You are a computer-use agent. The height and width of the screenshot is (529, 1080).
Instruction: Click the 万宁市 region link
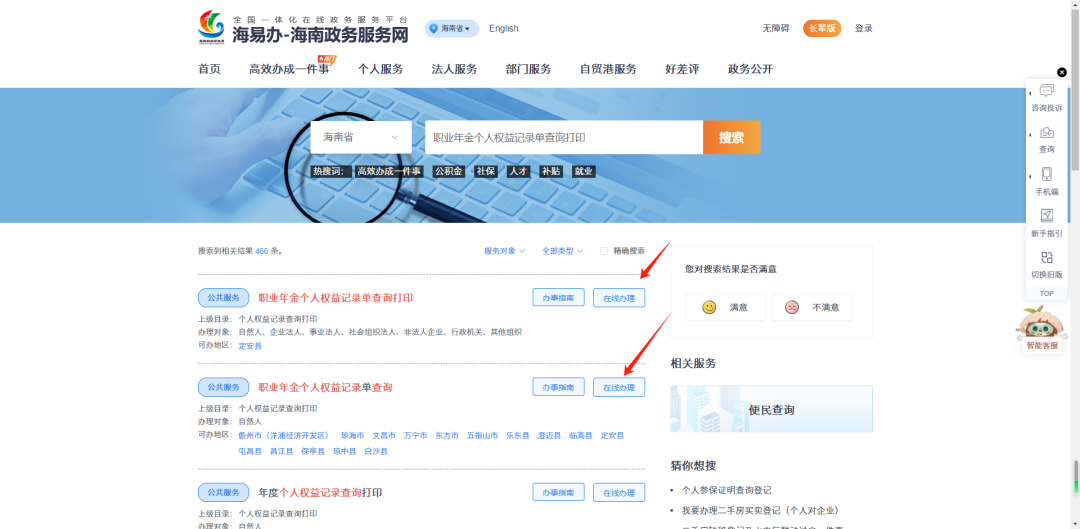(x=415, y=435)
